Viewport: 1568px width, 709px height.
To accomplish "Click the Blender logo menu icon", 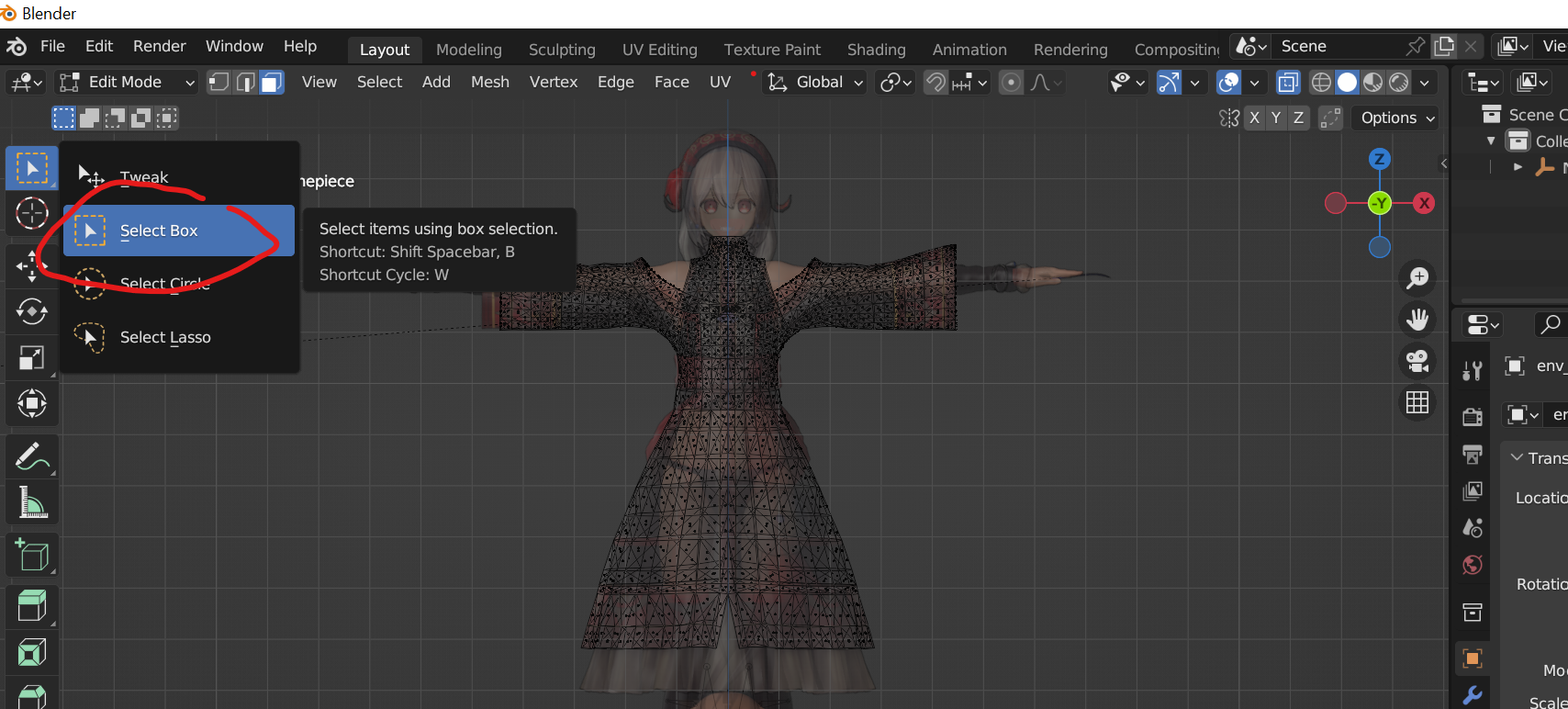I will (17, 46).
